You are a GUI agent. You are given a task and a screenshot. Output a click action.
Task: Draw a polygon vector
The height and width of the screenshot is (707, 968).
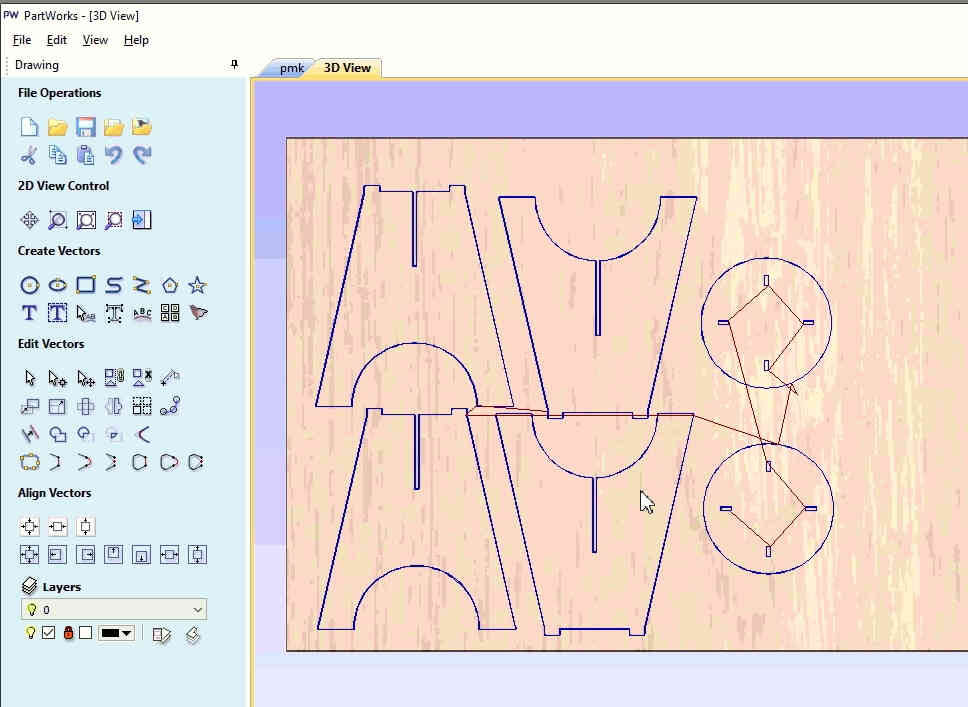[170, 285]
